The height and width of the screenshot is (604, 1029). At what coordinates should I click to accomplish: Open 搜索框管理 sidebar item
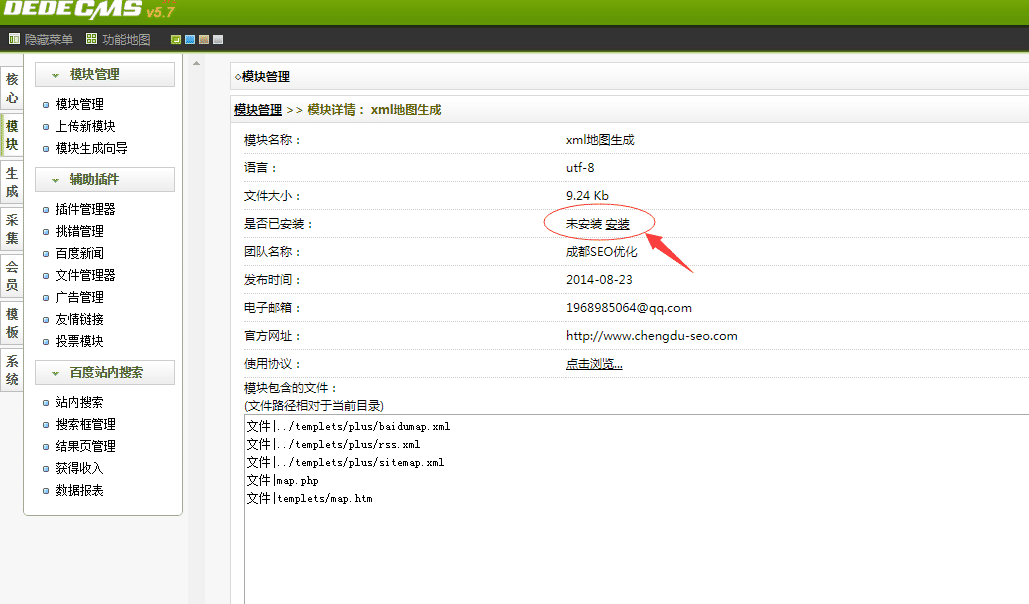pos(85,424)
